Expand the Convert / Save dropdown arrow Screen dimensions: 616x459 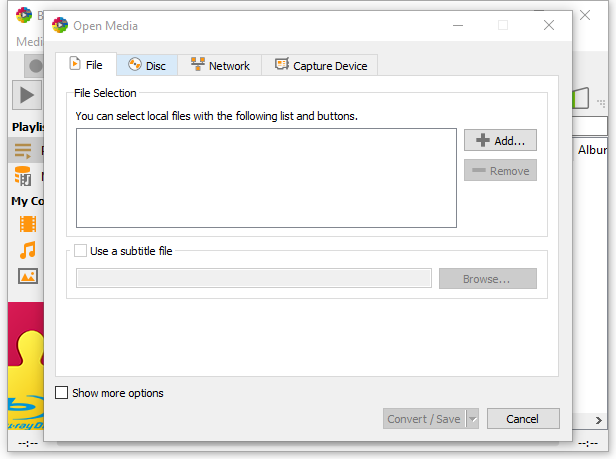point(473,419)
